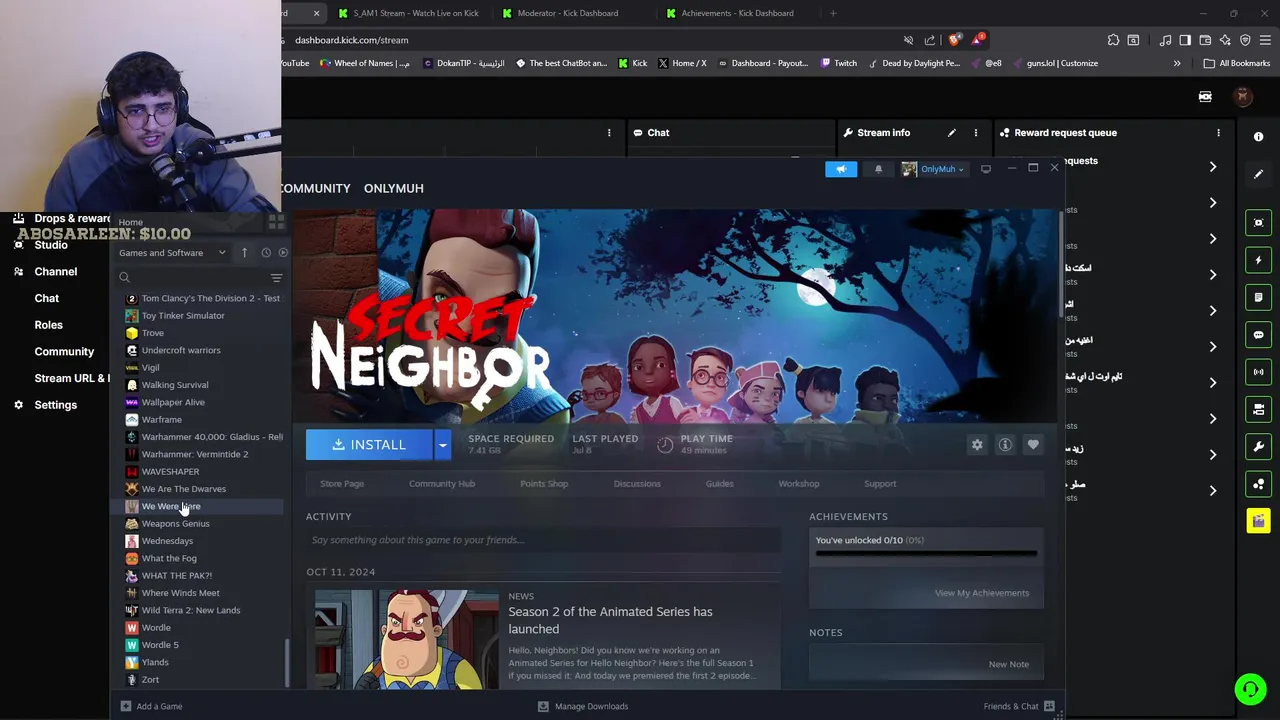Click the Kick profile avatar
The width and height of the screenshot is (1280, 720).
[x=1242, y=97]
